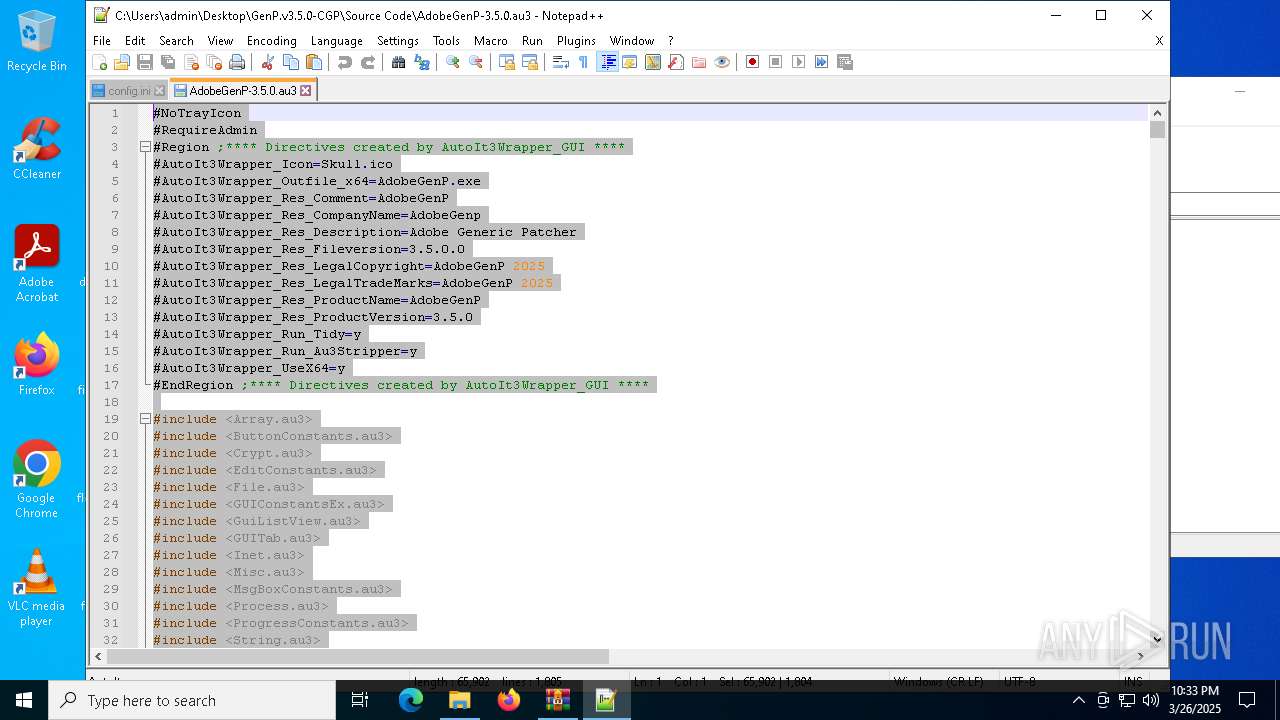The height and width of the screenshot is (720, 1280).
Task: Click the Paste toolbar icon
Action: click(x=314, y=62)
